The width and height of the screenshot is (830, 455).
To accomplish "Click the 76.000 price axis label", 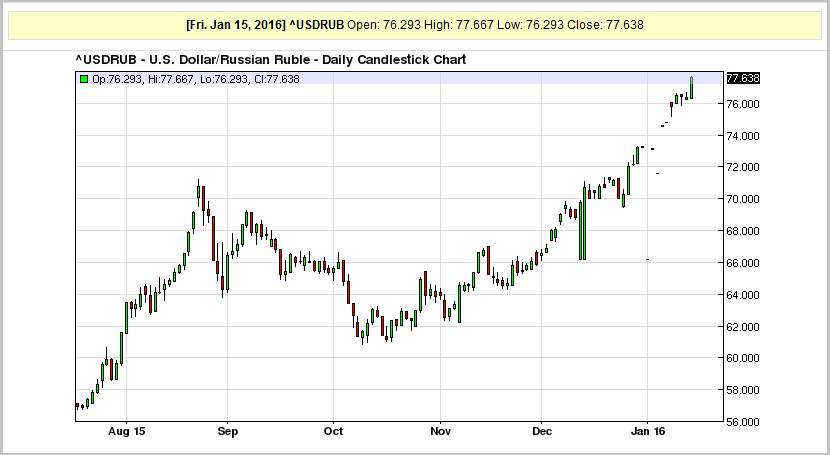I will coord(743,104).
